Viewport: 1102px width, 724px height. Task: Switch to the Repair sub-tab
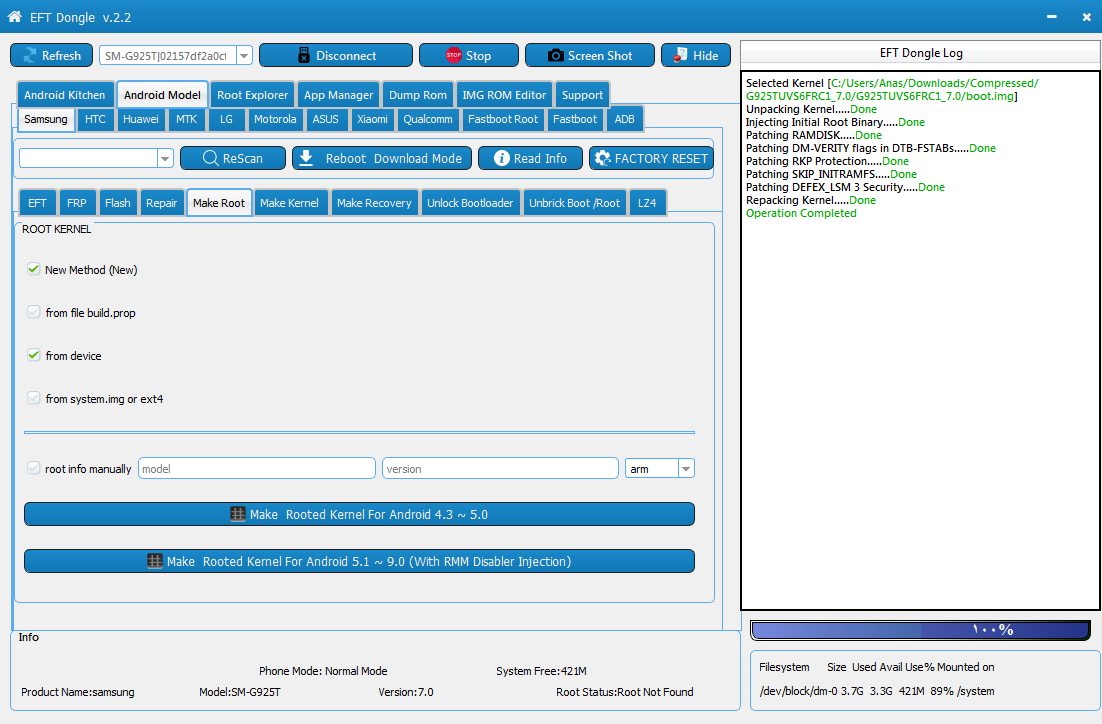(x=162, y=202)
